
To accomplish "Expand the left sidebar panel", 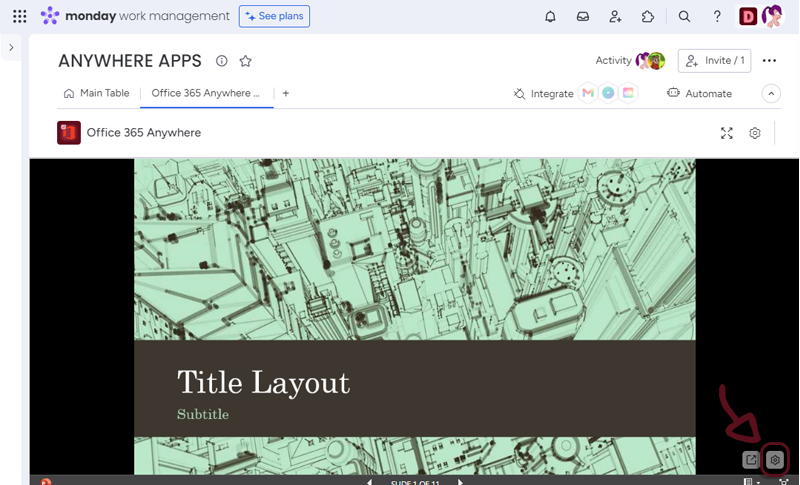I will tap(11, 47).
